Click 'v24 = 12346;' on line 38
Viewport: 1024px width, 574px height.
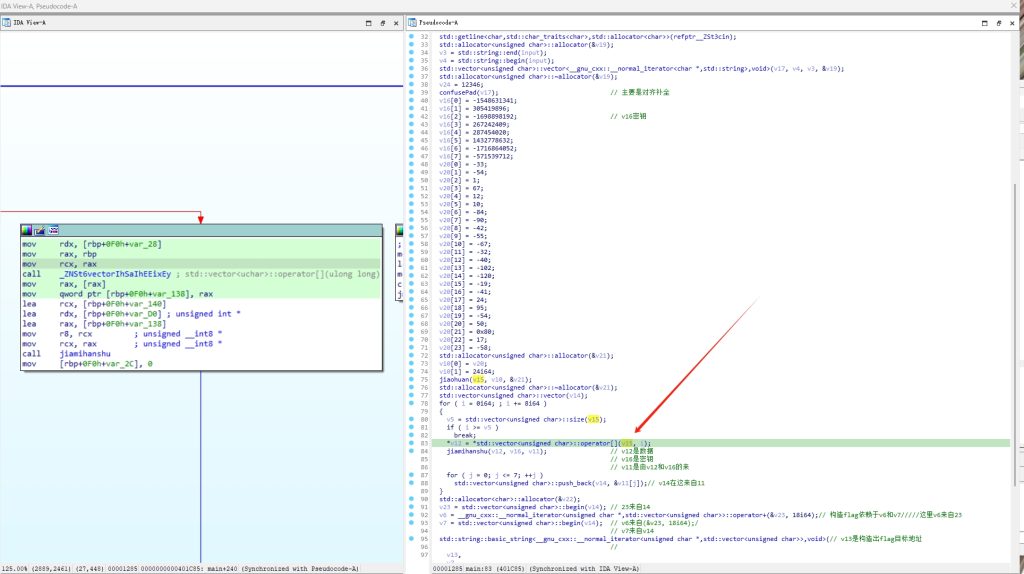461,84
